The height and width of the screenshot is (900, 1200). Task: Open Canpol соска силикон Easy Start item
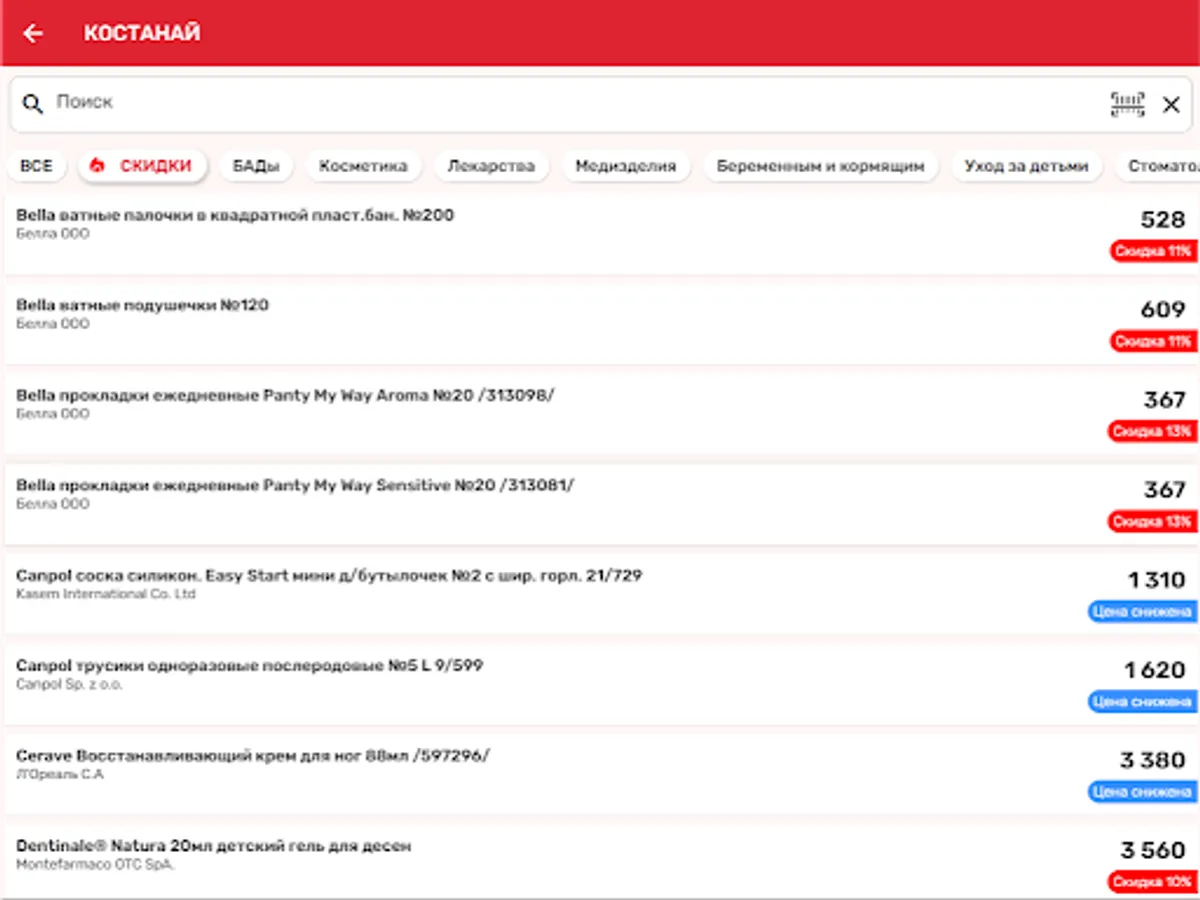pyautogui.click(x=600, y=594)
